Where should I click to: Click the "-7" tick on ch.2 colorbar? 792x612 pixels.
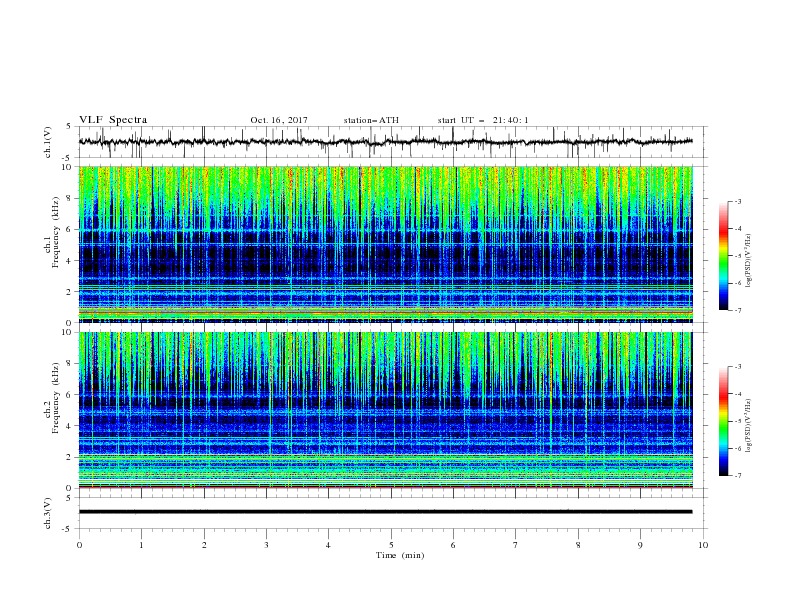737,476
